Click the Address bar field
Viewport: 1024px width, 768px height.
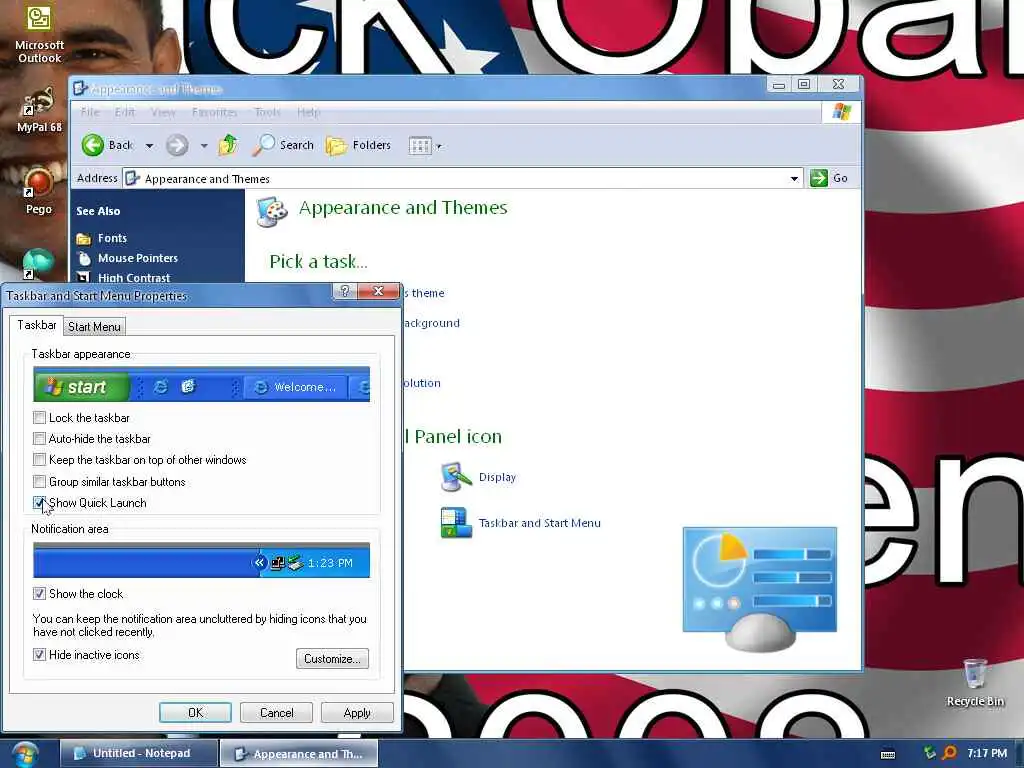(x=462, y=178)
